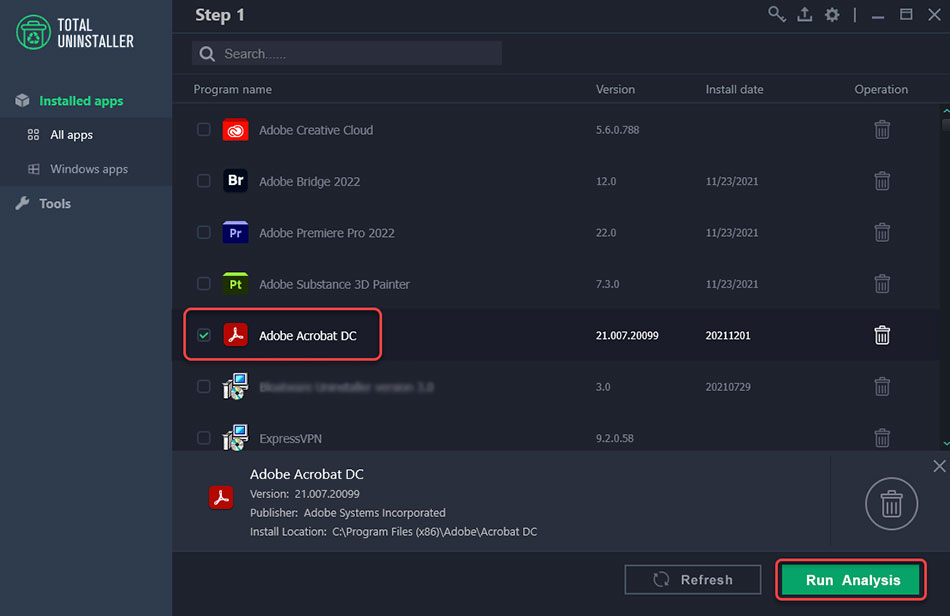Click the Search input field

347,53
